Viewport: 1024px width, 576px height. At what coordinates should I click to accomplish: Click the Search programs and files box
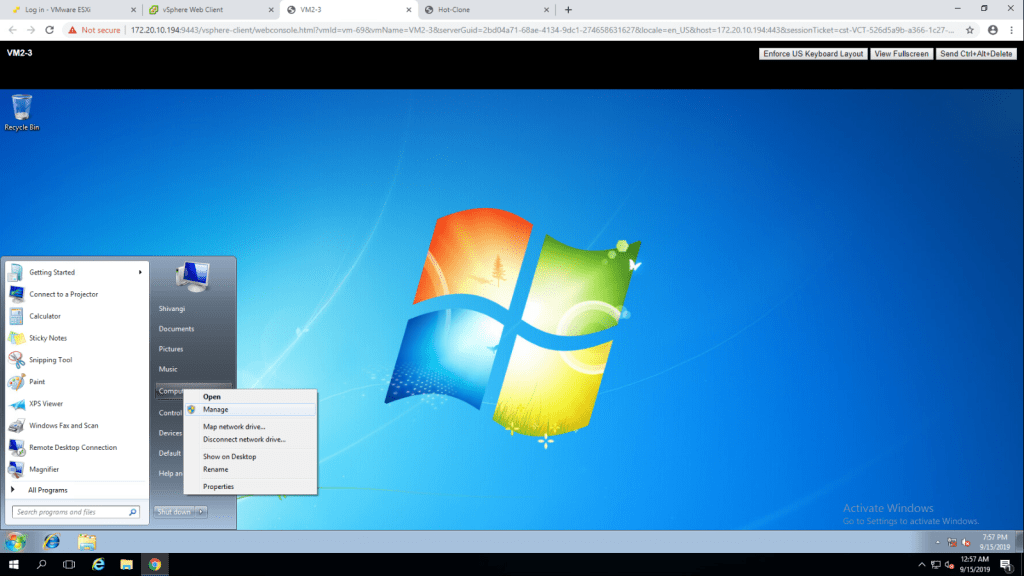(x=72, y=512)
